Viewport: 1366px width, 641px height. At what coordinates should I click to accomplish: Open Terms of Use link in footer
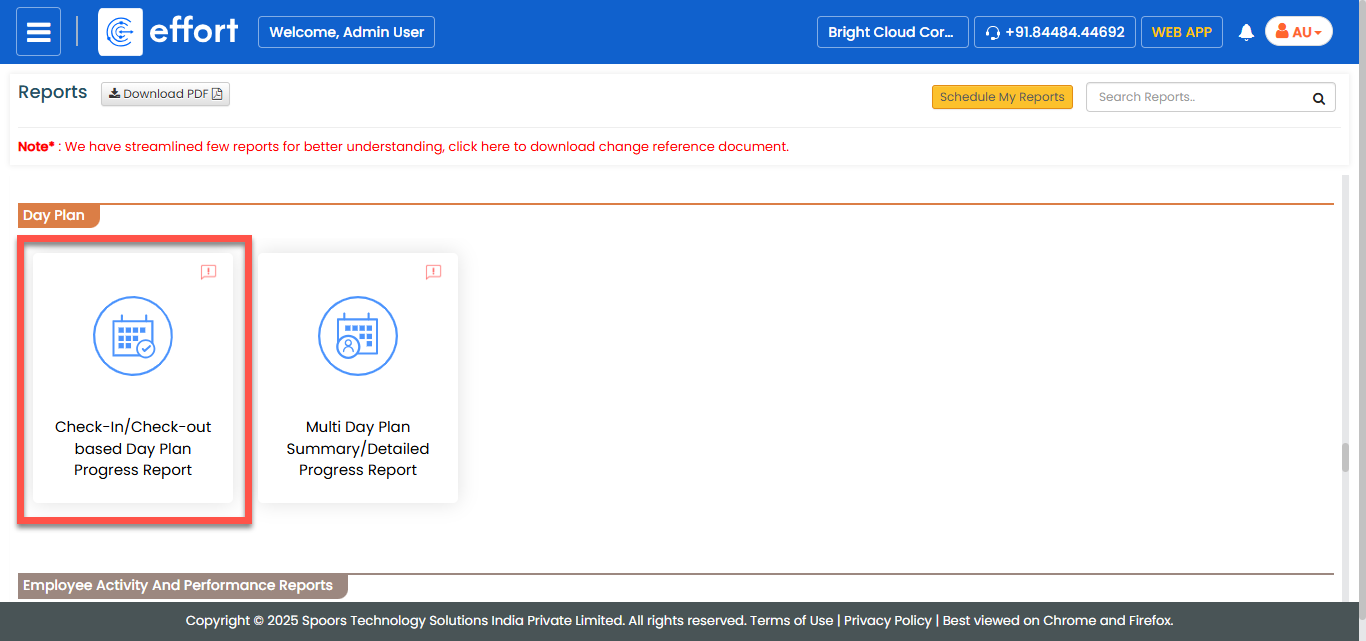791,620
